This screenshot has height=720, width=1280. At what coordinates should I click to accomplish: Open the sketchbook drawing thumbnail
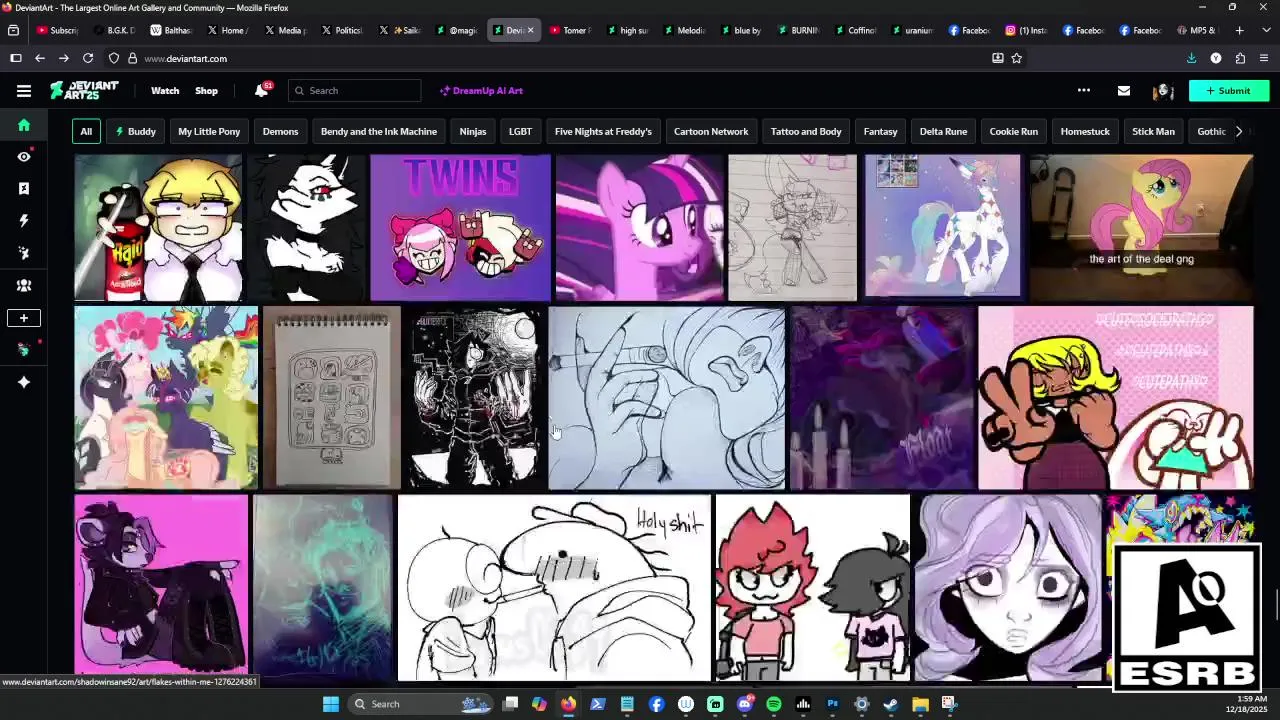pyautogui.click(x=331, y=397)
